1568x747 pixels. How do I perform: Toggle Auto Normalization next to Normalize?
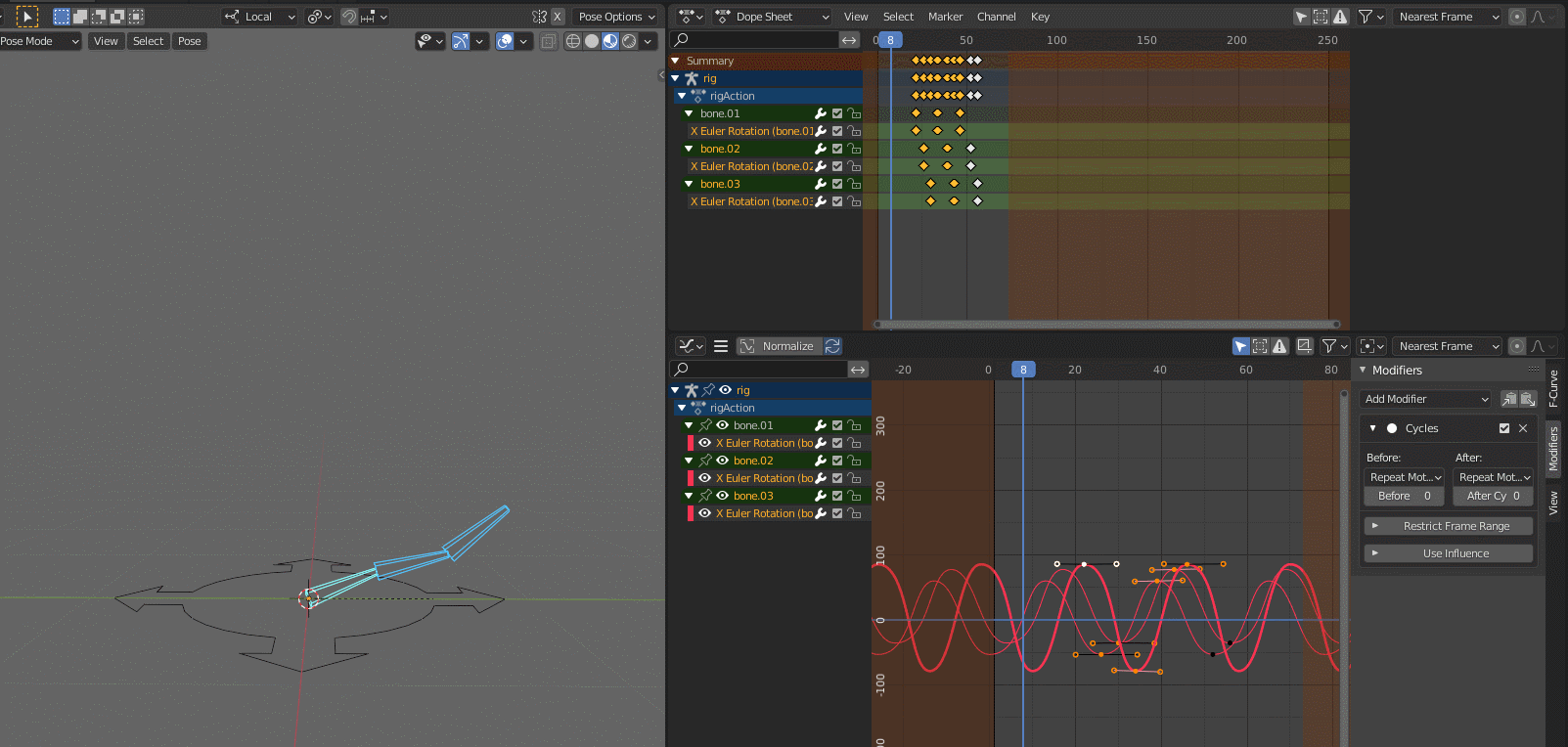pyautogui.click(x=832, y=346)
